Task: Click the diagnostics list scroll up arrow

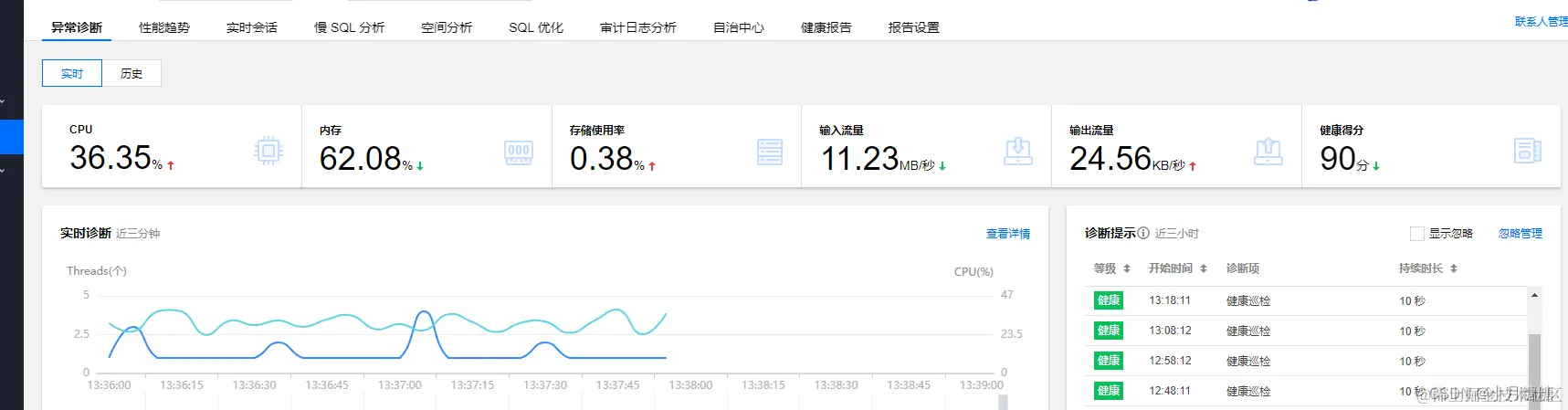Action: (1534, 295)
